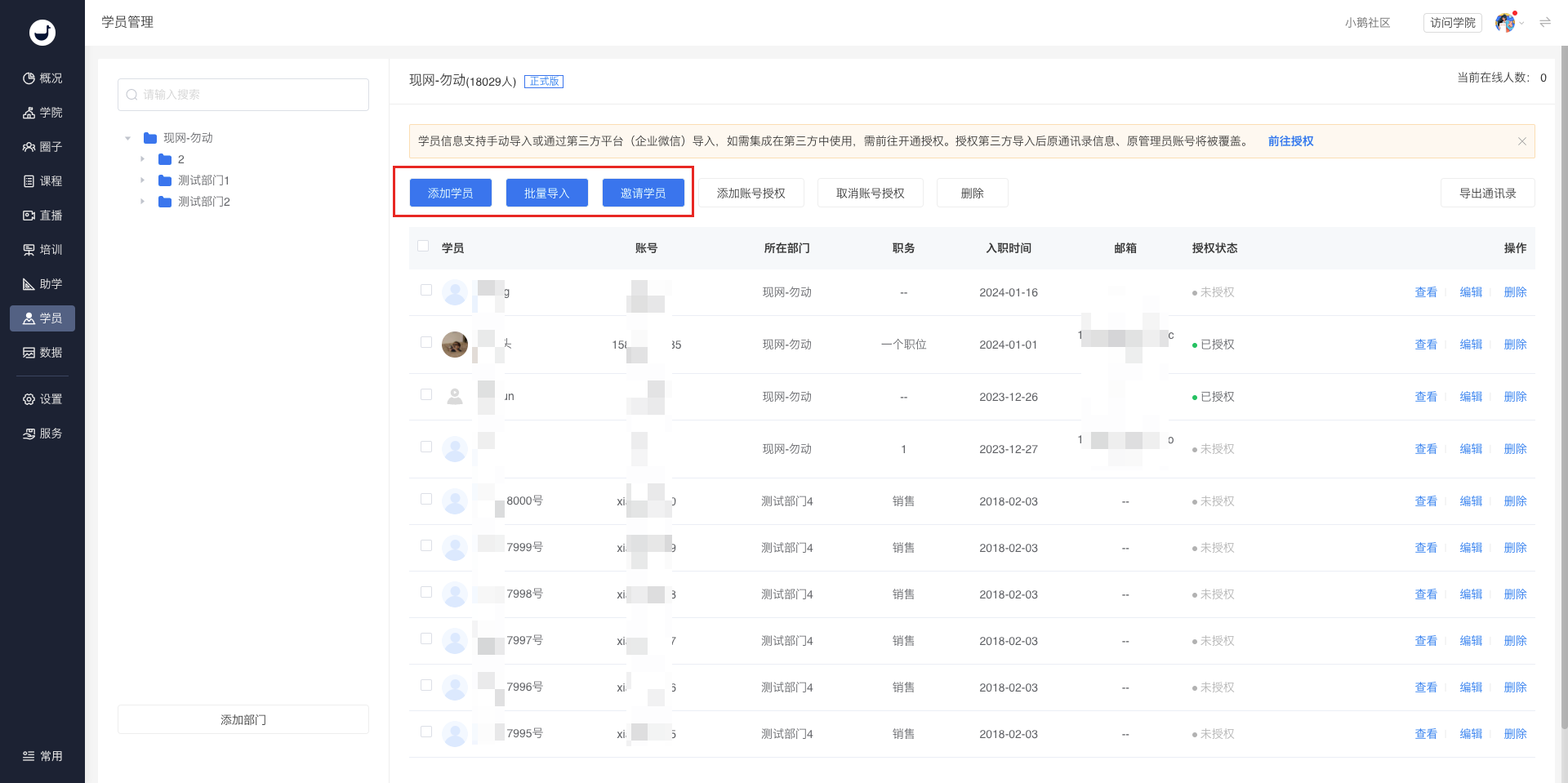Check the 8000号 student row
Viewport: 1568px width, 783px height.
click(426, 499)
